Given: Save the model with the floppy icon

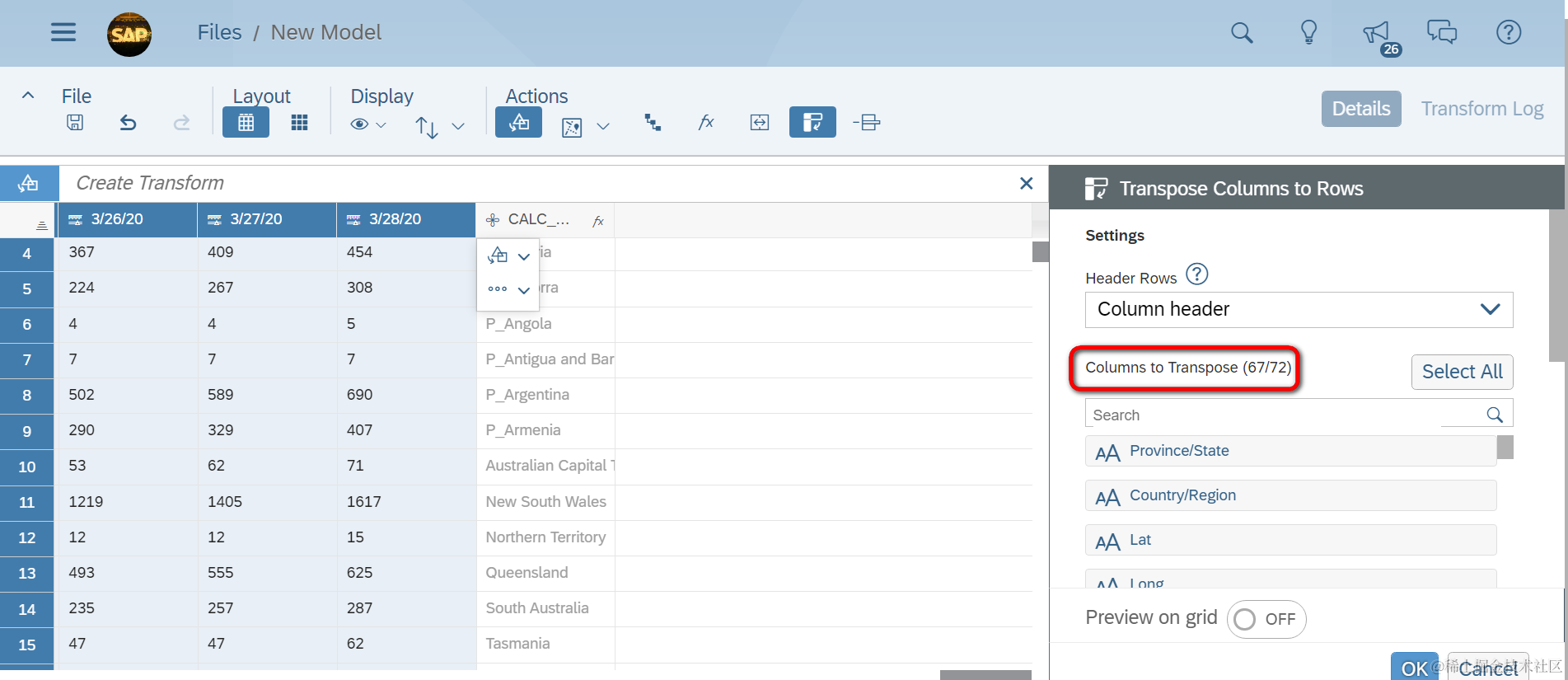Looking at the screenshot, I should click(x=75, y=123).
